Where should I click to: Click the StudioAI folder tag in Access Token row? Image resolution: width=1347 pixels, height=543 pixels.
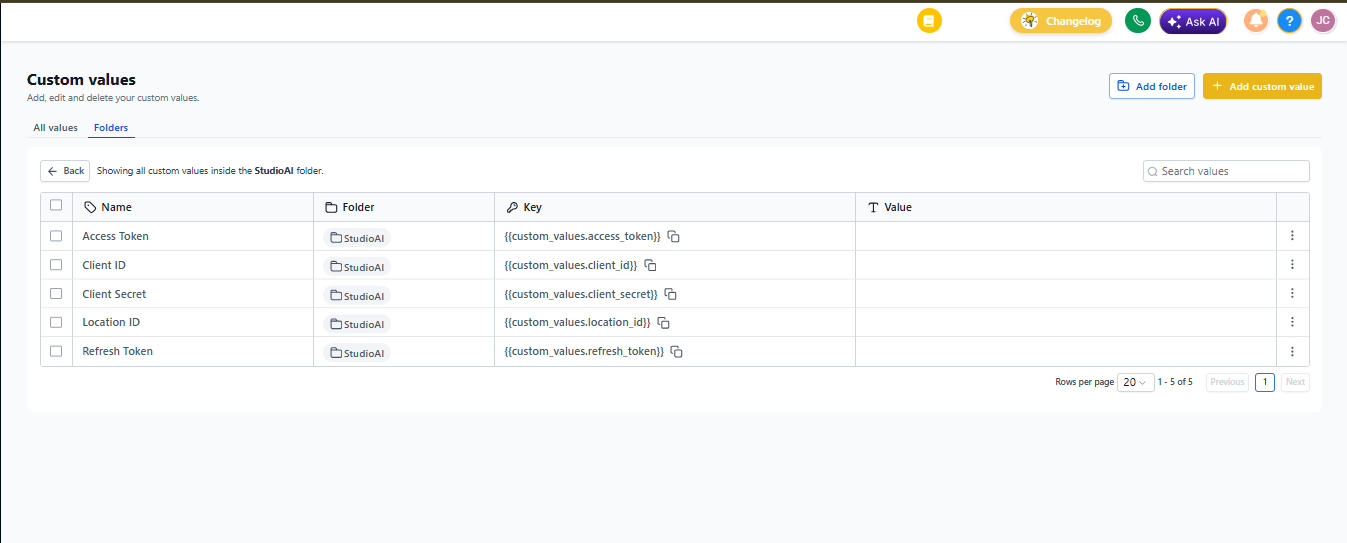[x=357, y=238]
